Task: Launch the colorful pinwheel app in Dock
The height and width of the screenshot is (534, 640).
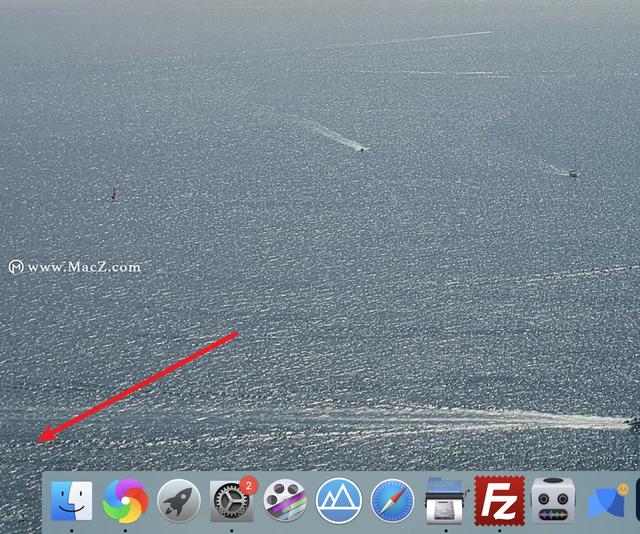Action: [125, 501]
